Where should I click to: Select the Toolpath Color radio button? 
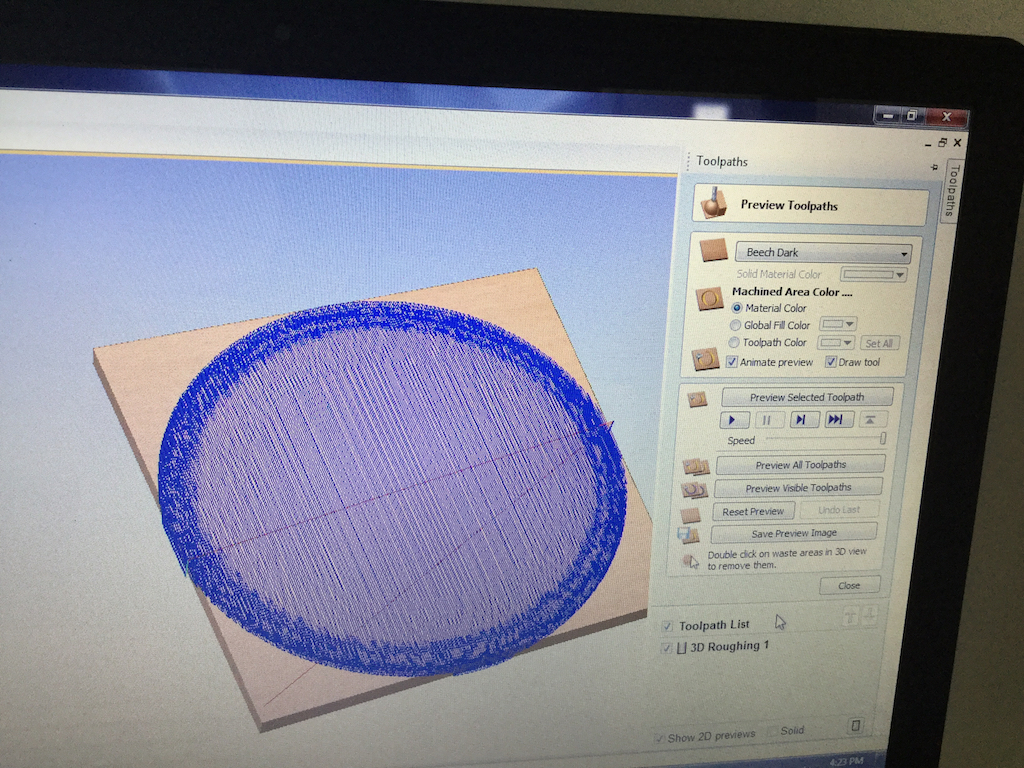coord(734,342)
